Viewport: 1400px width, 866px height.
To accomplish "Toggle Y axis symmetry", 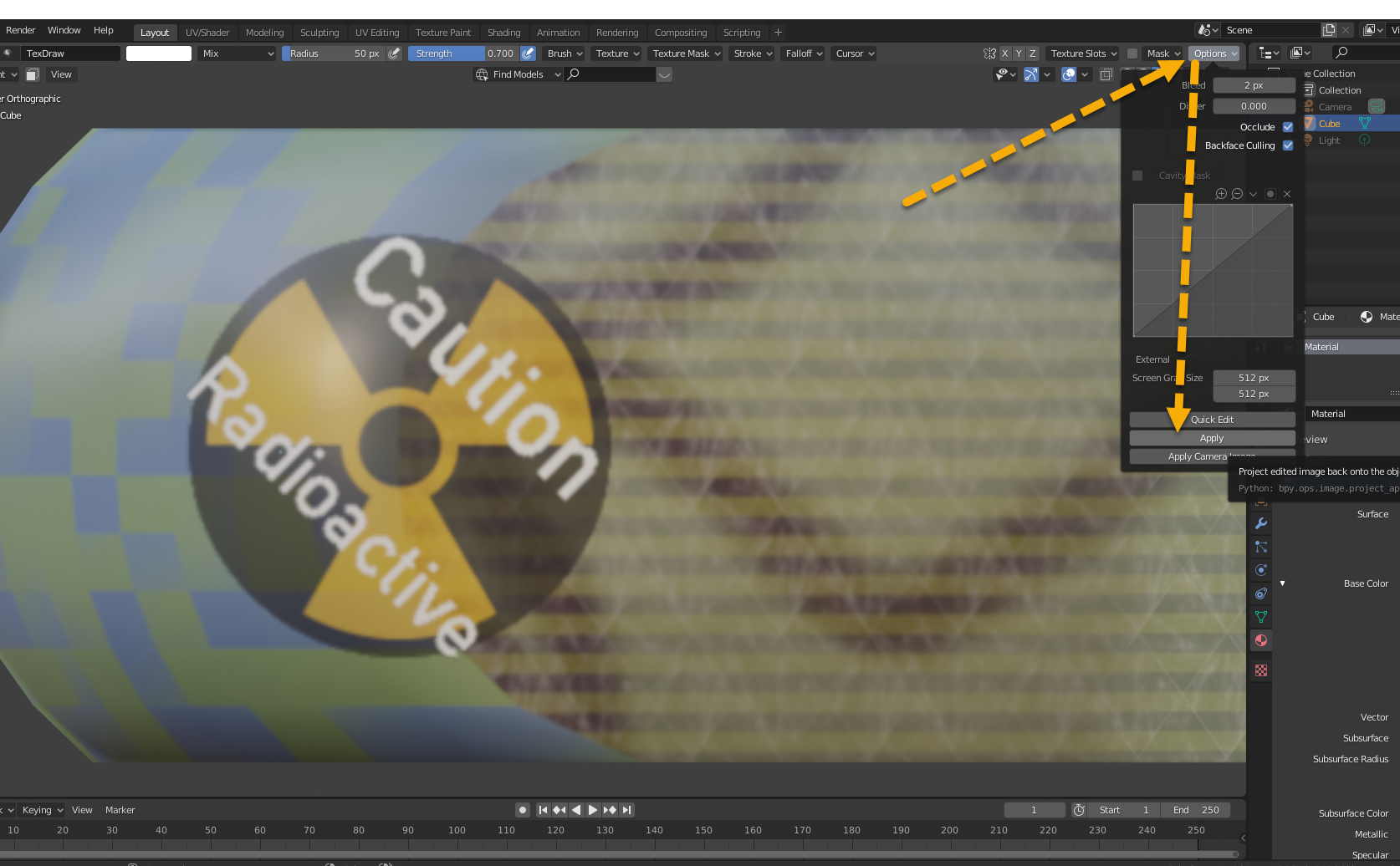I will (1019, 53).
